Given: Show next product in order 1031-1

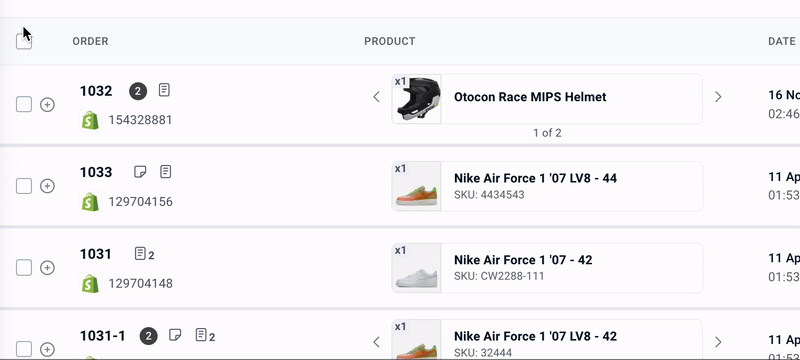Looking at the screenshot, I should [718, 342].
